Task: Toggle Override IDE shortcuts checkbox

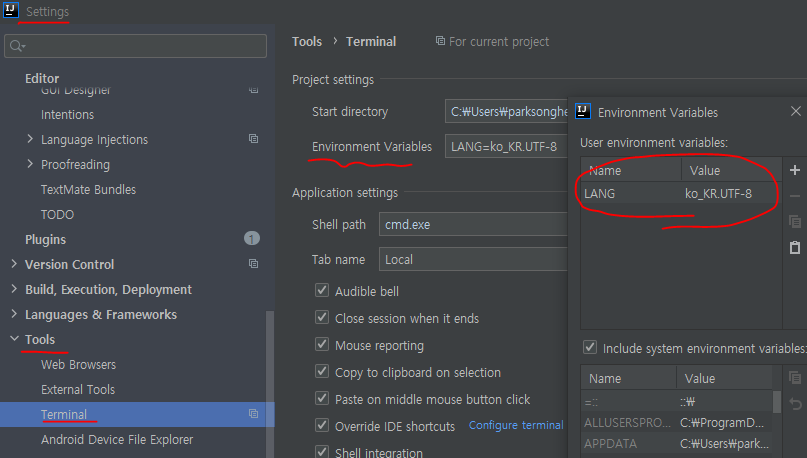Action: click(x=322, y=425)
